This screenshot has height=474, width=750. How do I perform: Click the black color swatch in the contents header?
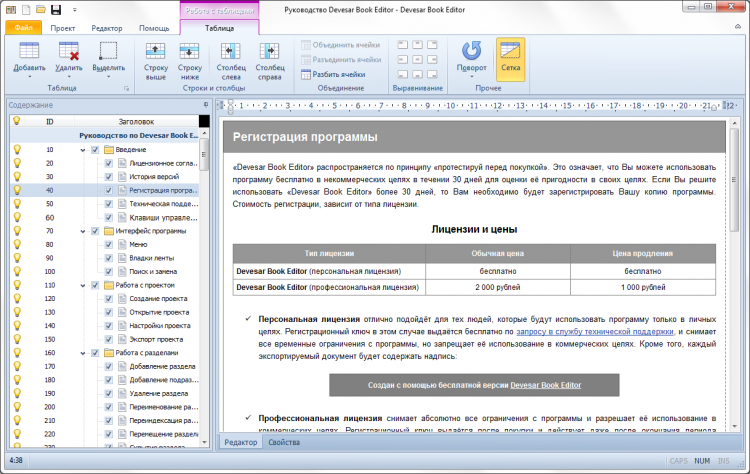point(204,121)
